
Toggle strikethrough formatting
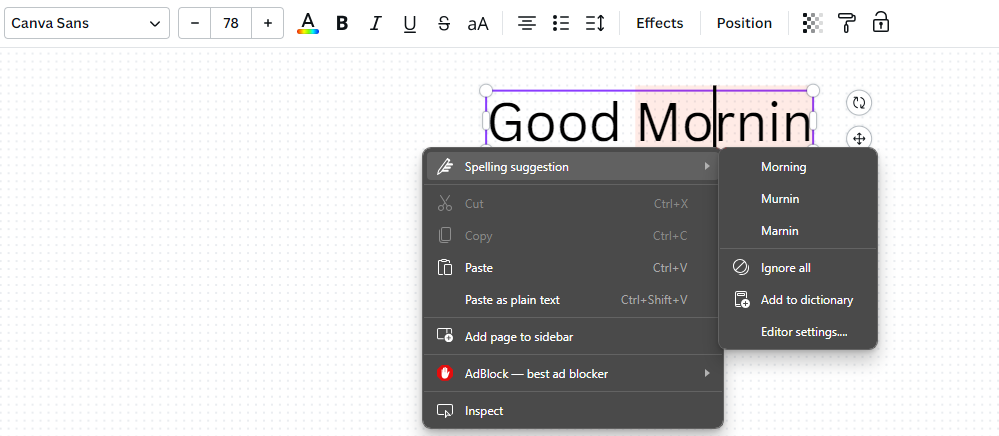click(x=444, y=24)
